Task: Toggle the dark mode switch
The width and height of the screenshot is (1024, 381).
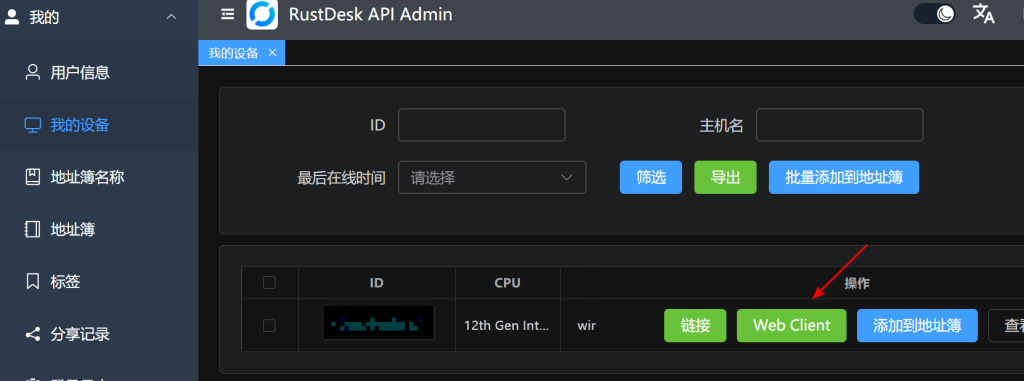Action: click(x=935, y=13)
